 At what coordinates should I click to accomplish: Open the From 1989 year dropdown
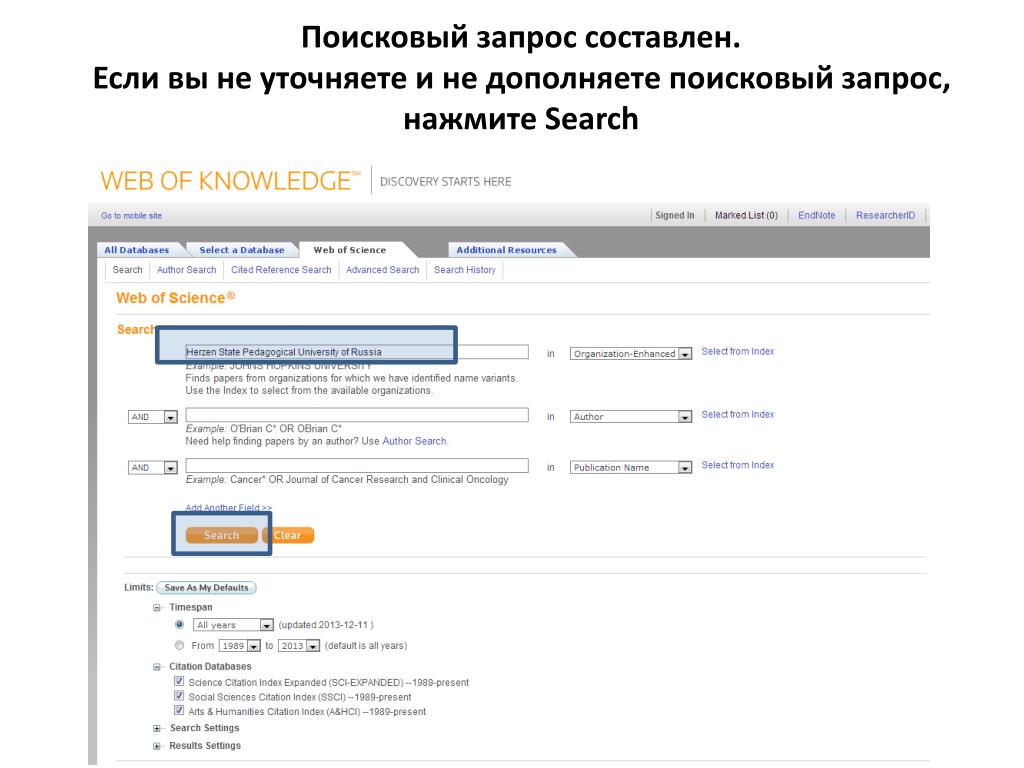[239, 646]
